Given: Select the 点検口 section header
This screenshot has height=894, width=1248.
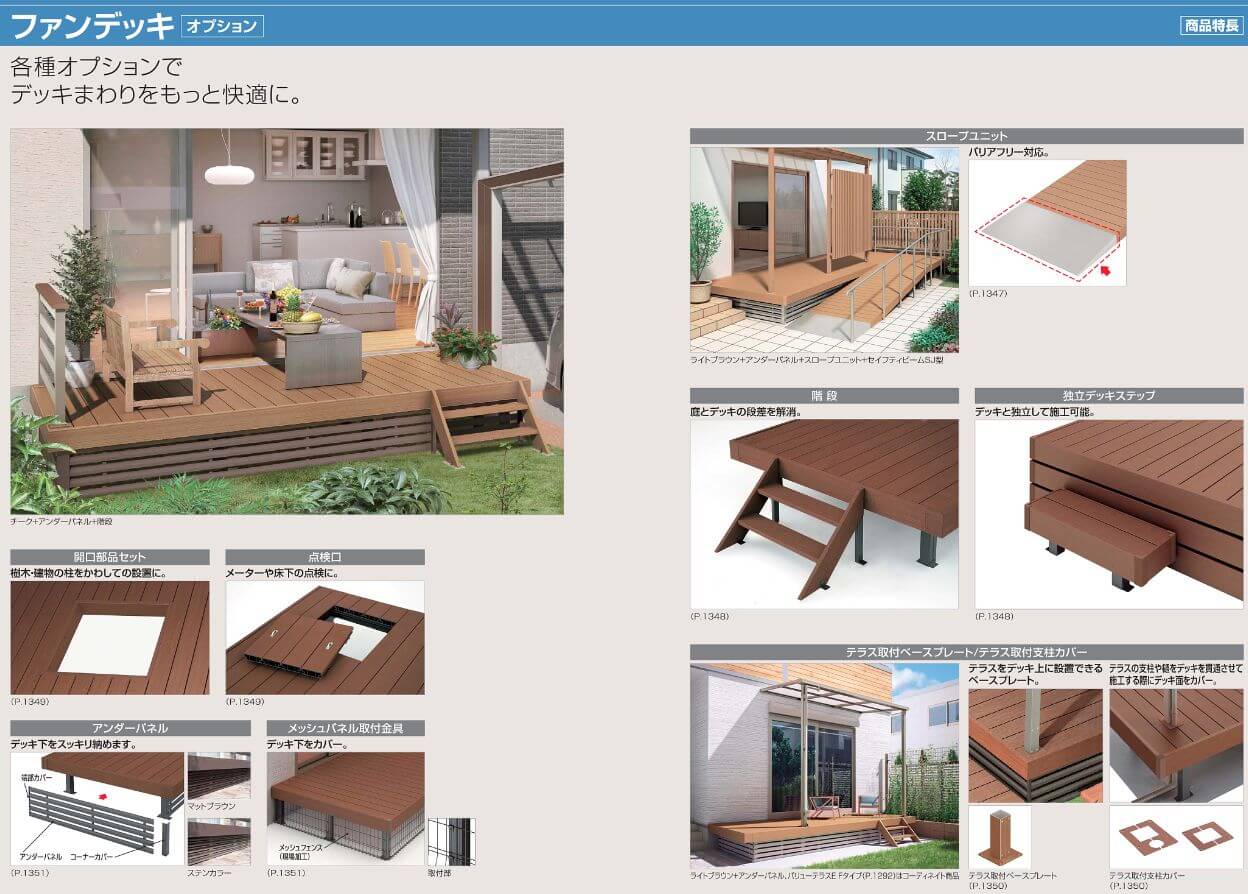Looking at the screenshot, I should [325, 557].
